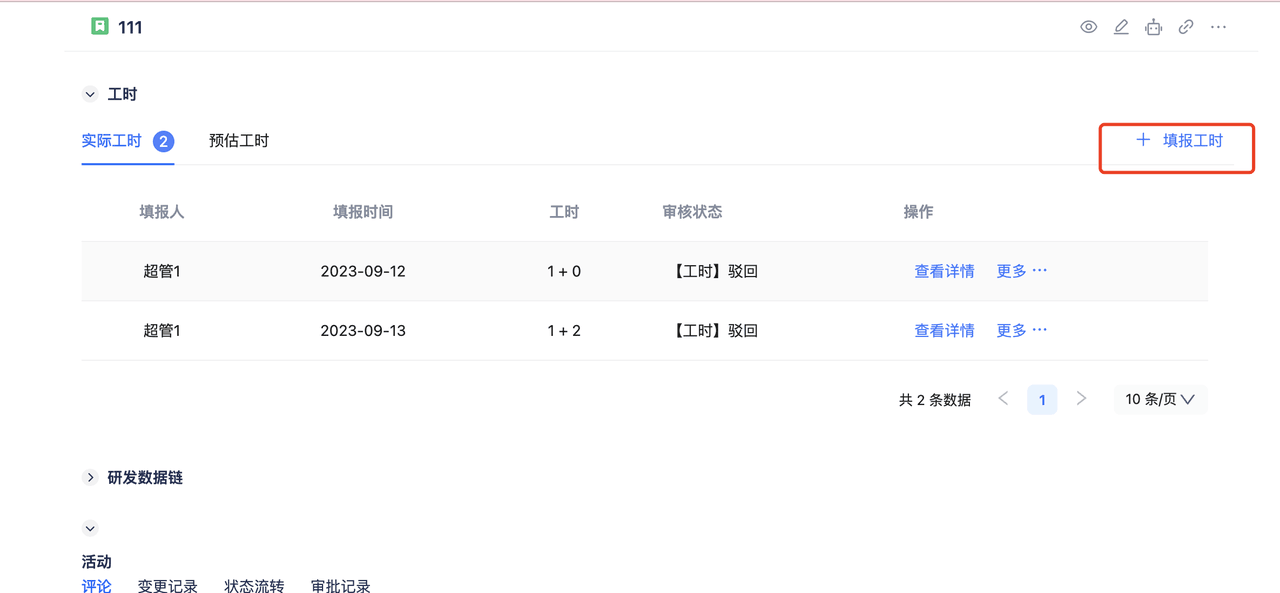Image resolution: width=1280 pixels, height=593 pixels.
Task: Select page number 1 in pagination
Action: [1042, 400]
